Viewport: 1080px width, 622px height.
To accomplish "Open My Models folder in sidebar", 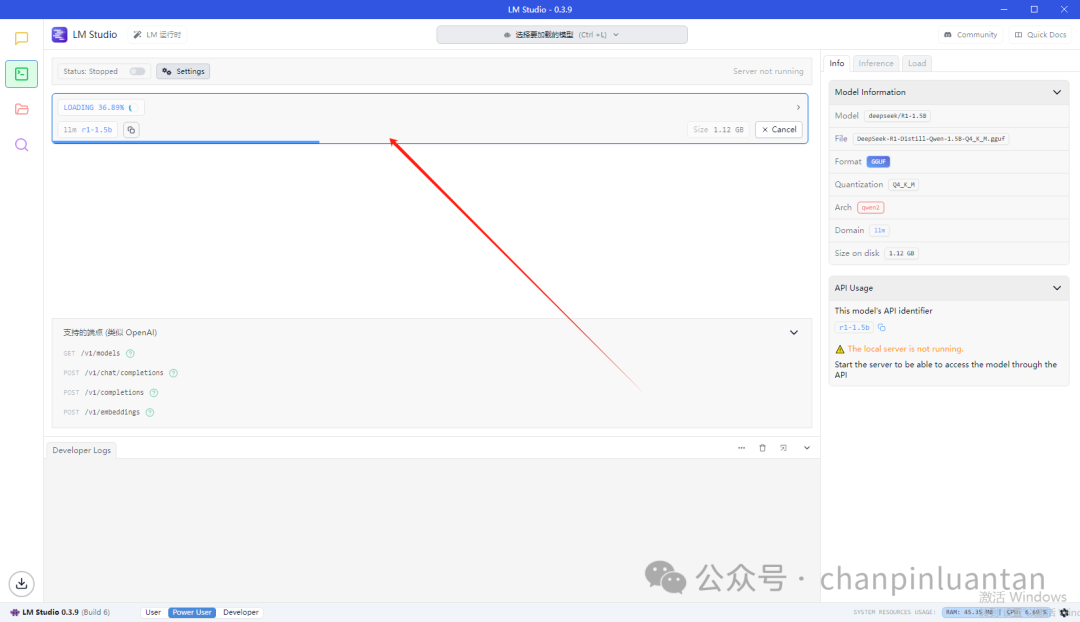I will coord(21,110).
